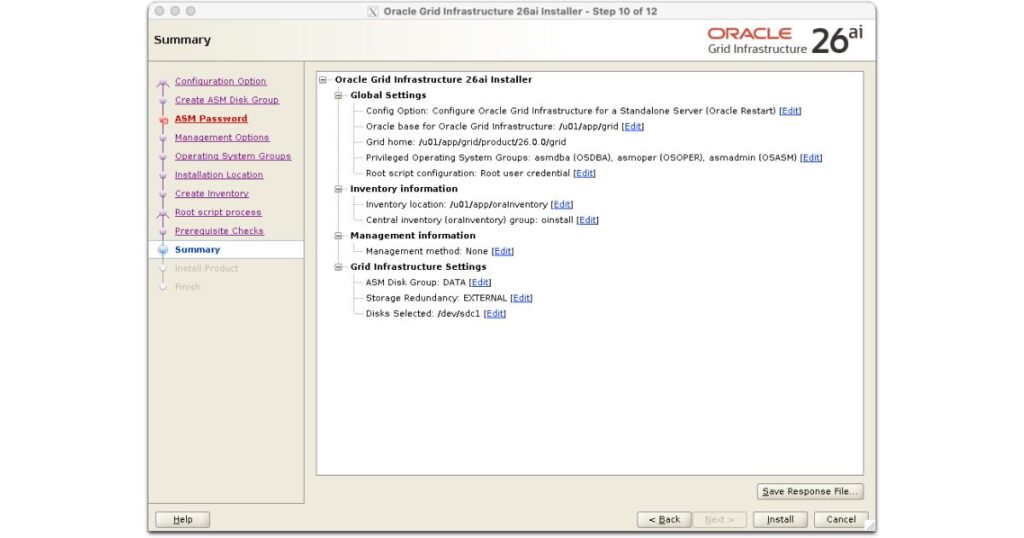Edit the ASM Disk Group name
This screenshot has height=538, width=1024.
[x=480, y=283]
